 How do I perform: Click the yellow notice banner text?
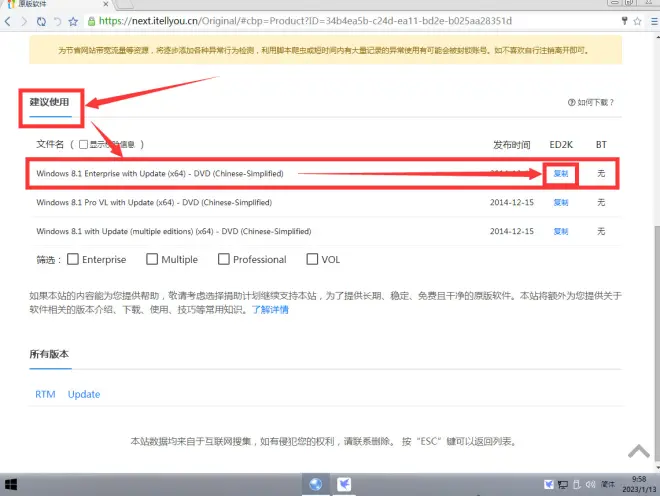(323, 51)
